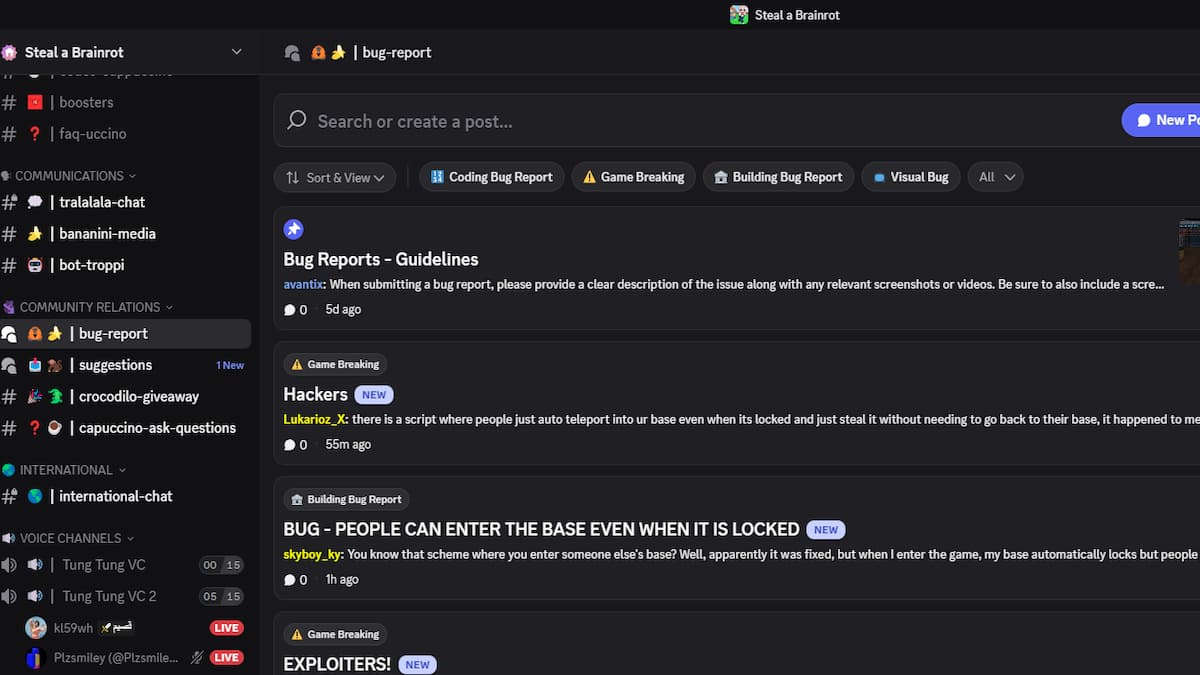Click the search magnifier icon
1200x675 pixels.
coord(297,120)
